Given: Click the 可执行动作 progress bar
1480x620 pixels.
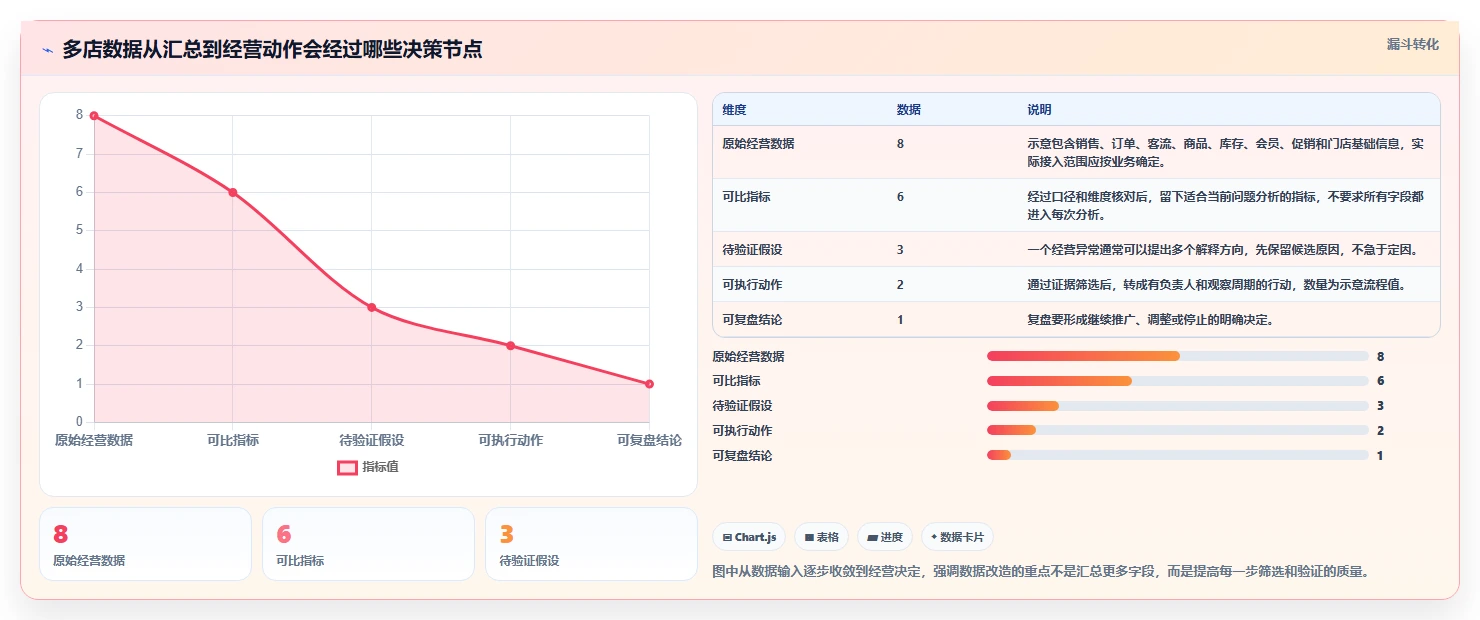Looking at the screenshot, I should coord(1177,431).
